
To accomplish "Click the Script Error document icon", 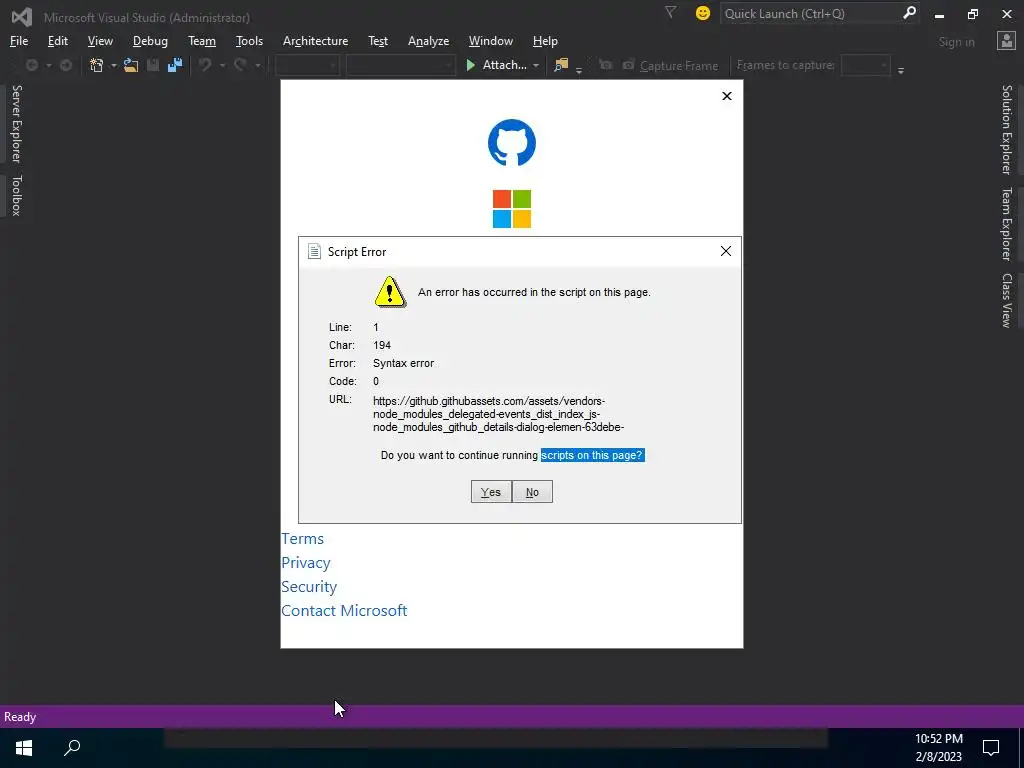I will [314, 251].
